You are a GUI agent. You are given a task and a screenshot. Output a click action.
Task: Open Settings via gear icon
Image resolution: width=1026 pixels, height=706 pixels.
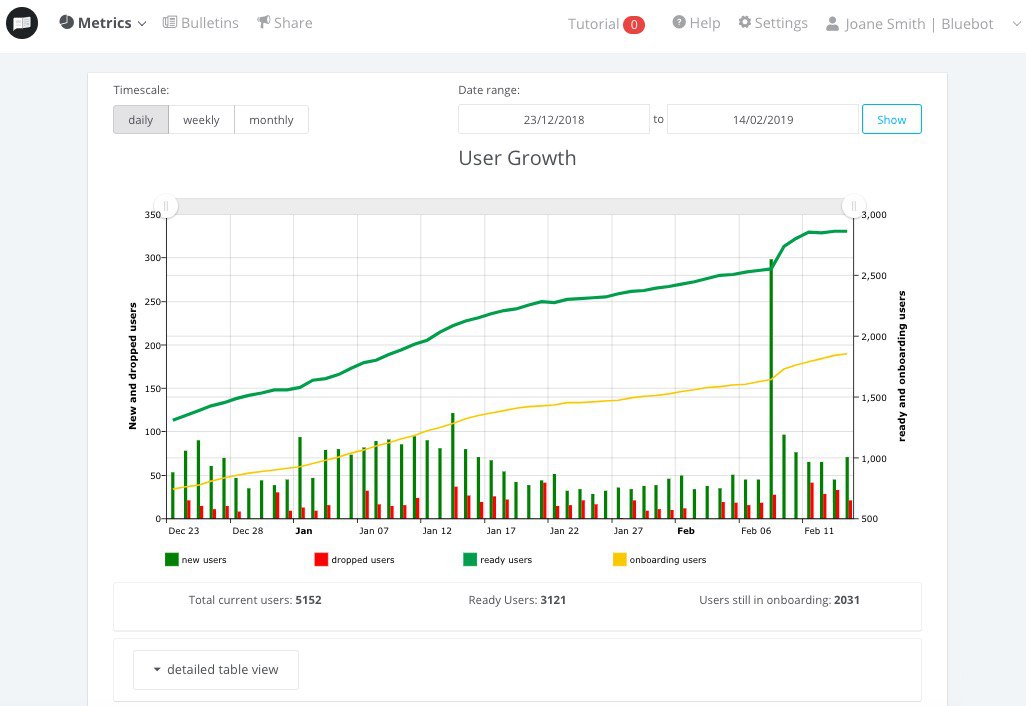click(745, 22)
